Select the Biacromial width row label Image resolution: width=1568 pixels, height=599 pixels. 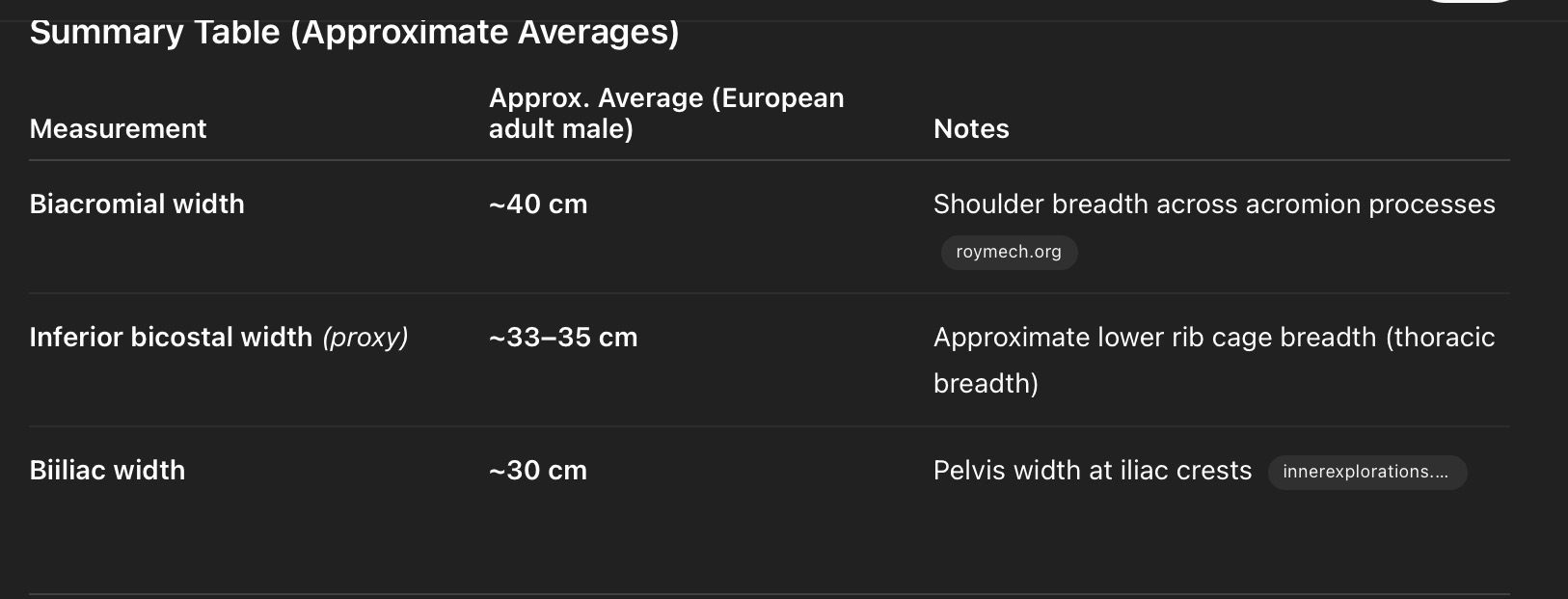(x=137, y=204)
